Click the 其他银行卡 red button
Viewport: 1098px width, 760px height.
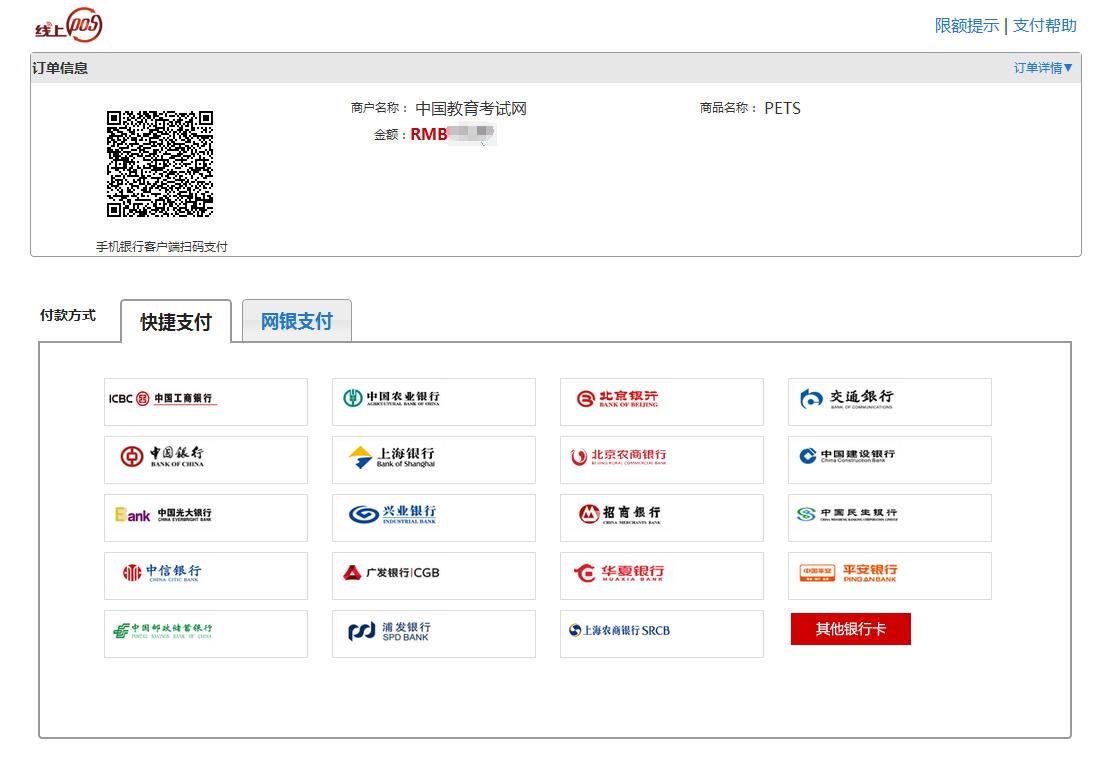[851, 629]
